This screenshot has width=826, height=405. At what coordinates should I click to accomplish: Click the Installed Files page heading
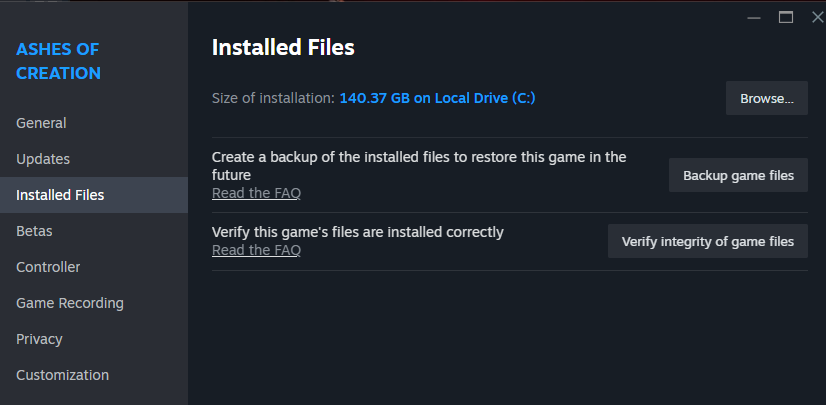[283, 47]
